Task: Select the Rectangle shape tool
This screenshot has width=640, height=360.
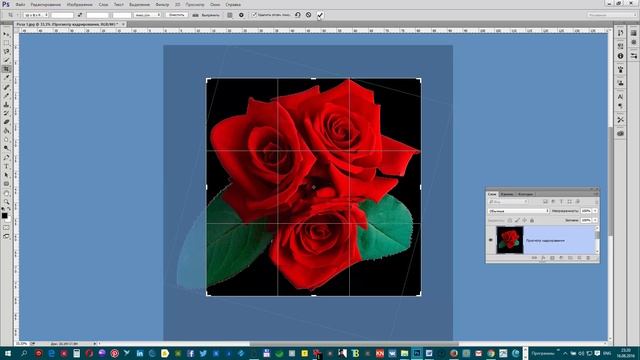Action: point(6,184)
